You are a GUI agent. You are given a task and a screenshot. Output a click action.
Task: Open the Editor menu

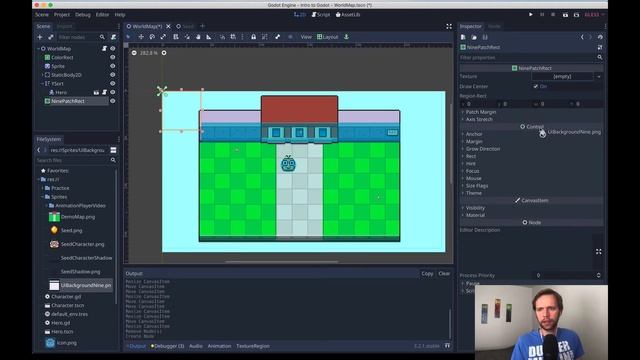[102, 15]
